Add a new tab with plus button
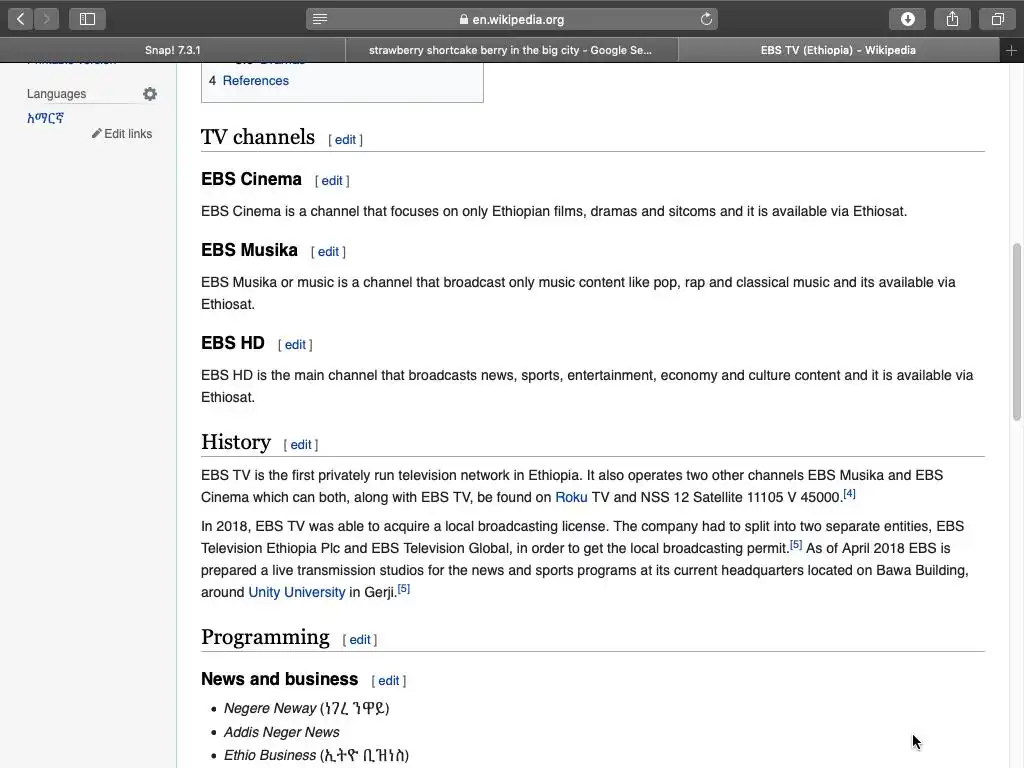1024x768 pixels. coord(1011,50)
